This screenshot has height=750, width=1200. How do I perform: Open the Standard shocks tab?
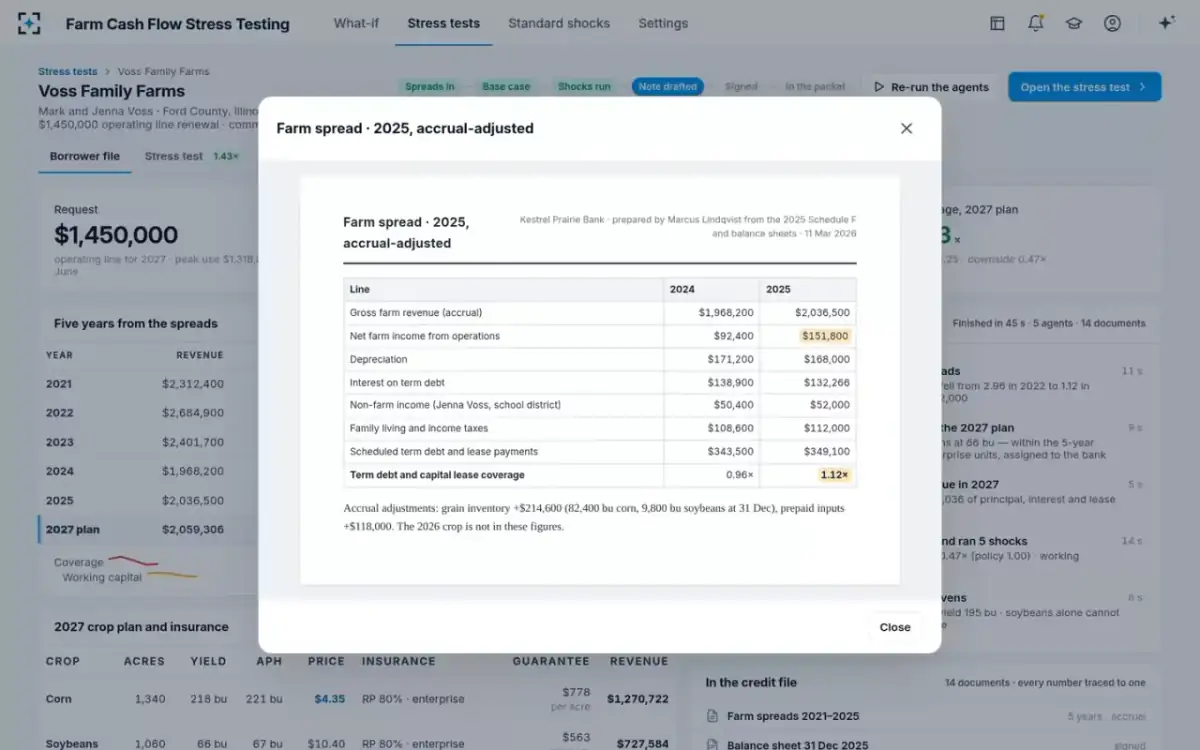[559, 23]
